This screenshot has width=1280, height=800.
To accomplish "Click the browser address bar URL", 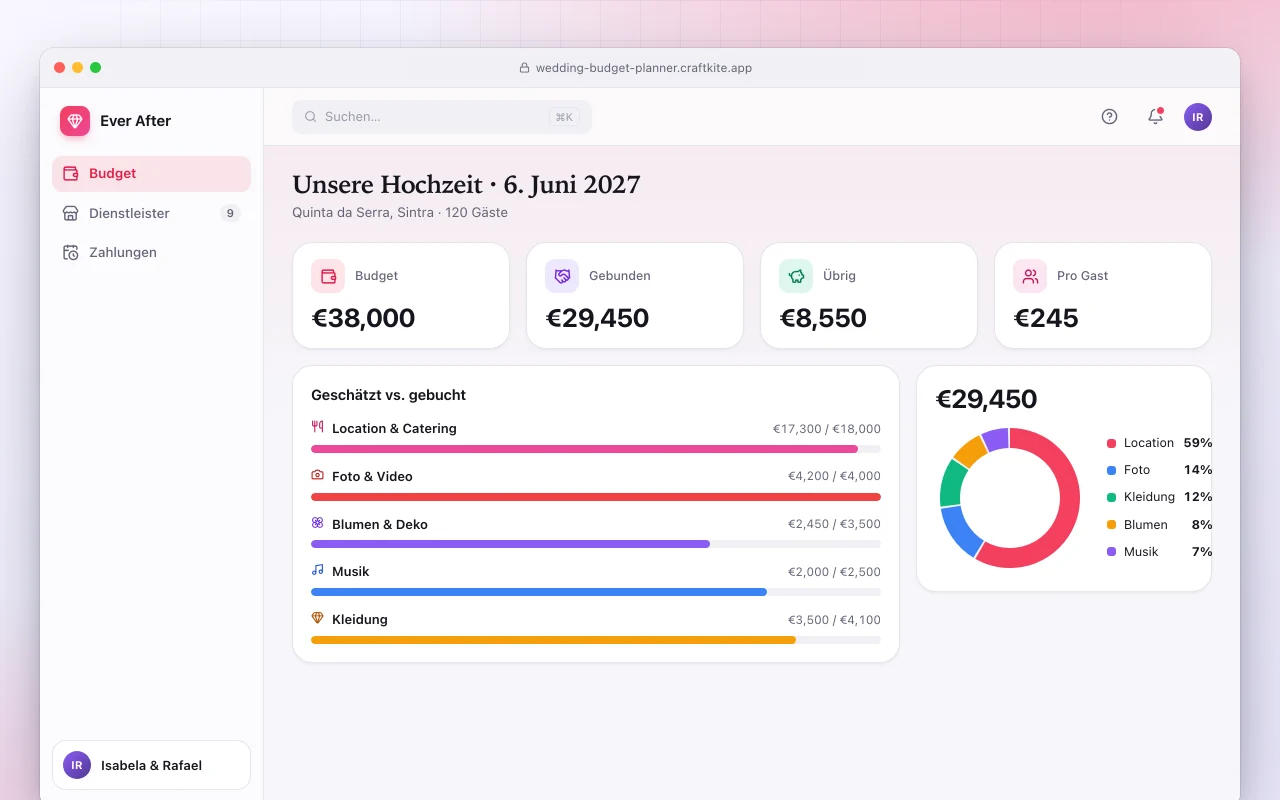I will tap(644, 68).
